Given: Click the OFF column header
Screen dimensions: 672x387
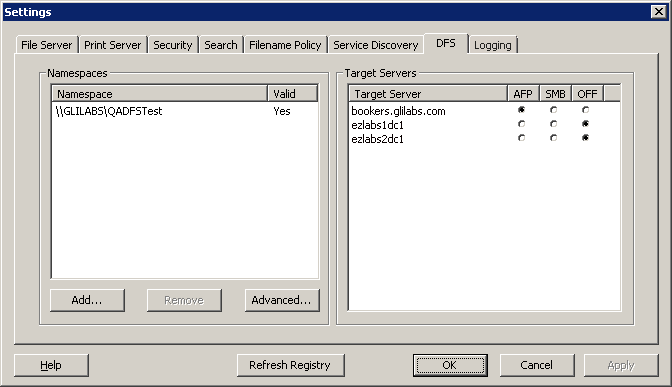Looking at the screenshot, I should pos(587,93).
